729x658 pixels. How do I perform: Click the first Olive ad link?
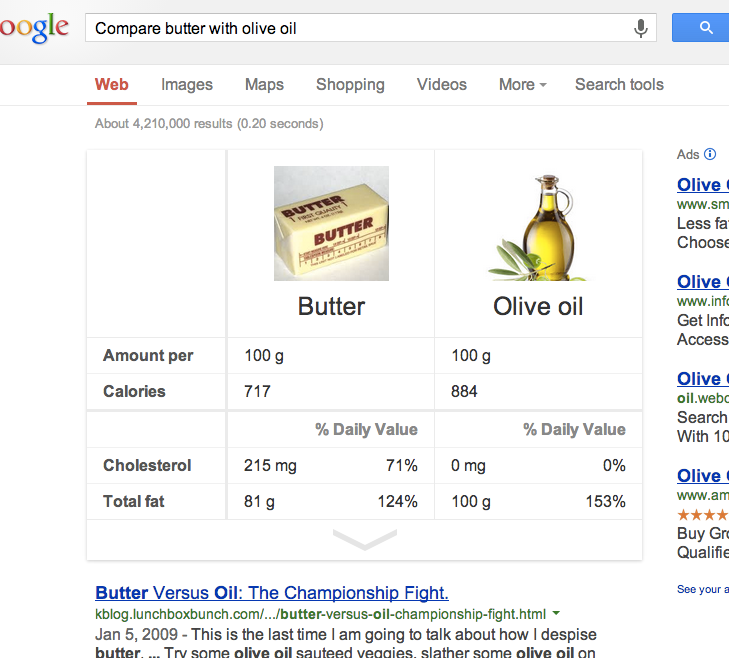(702, 185)
